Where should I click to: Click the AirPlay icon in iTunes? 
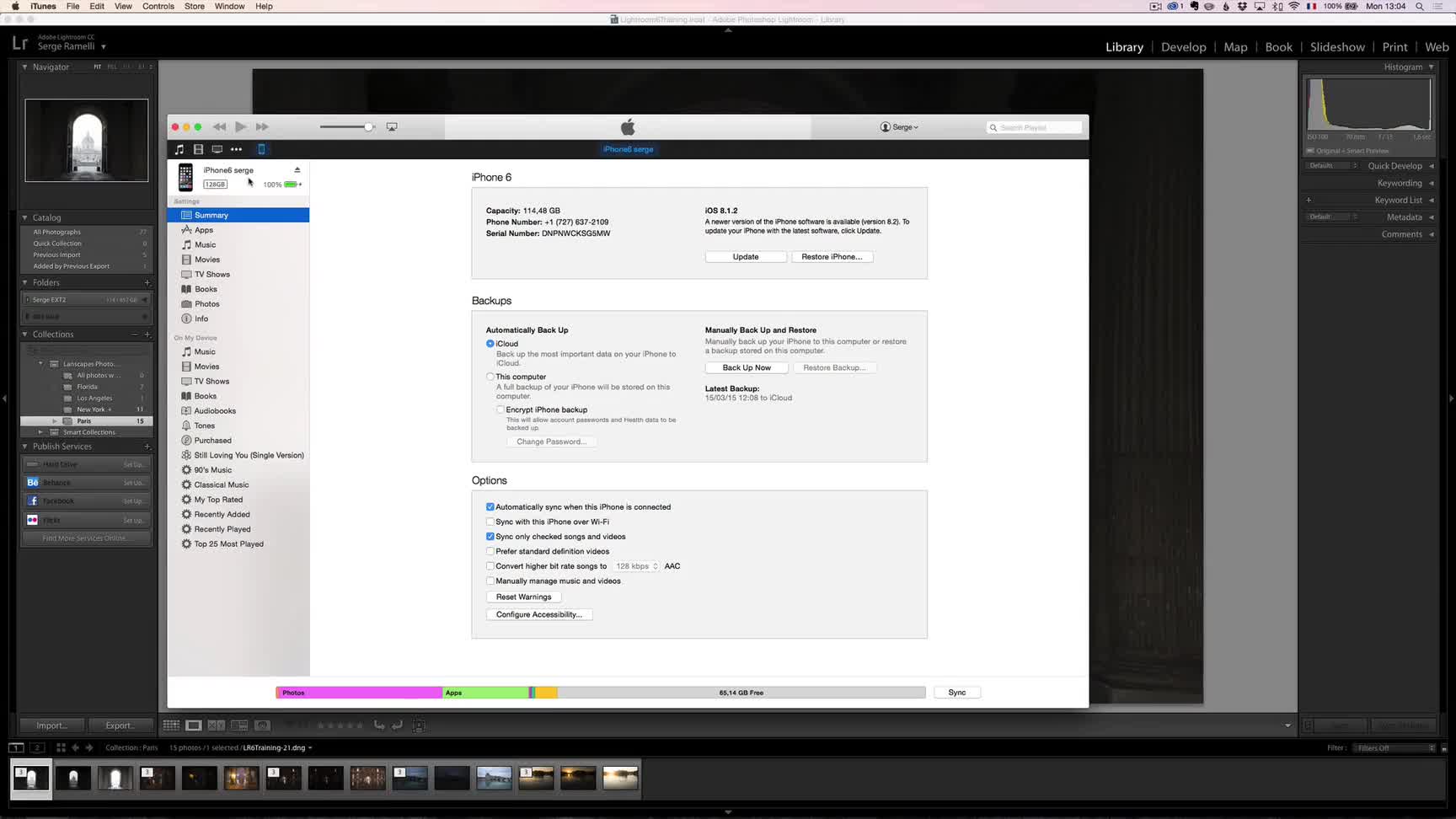click(x=392, y=126)
